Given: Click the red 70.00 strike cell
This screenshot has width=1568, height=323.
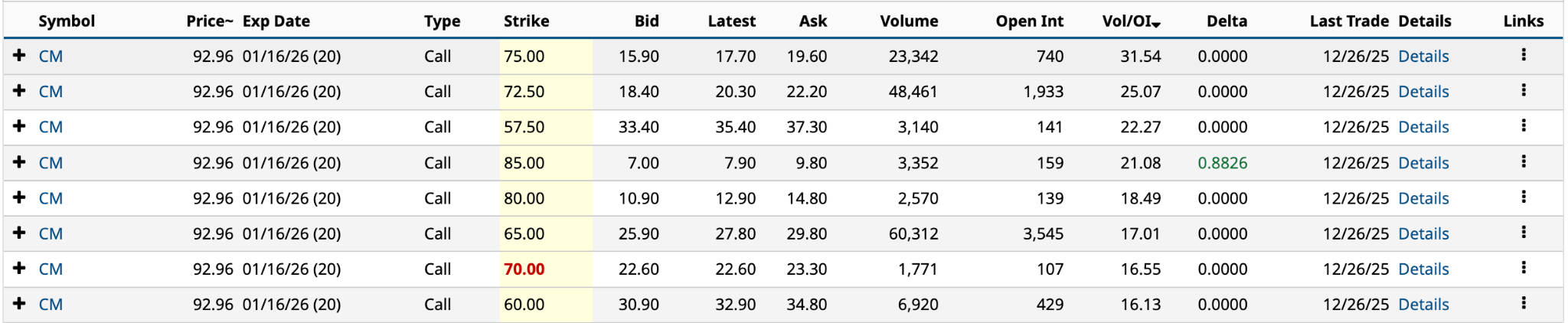Looking at the screenshot, I should tap(524, 269).
